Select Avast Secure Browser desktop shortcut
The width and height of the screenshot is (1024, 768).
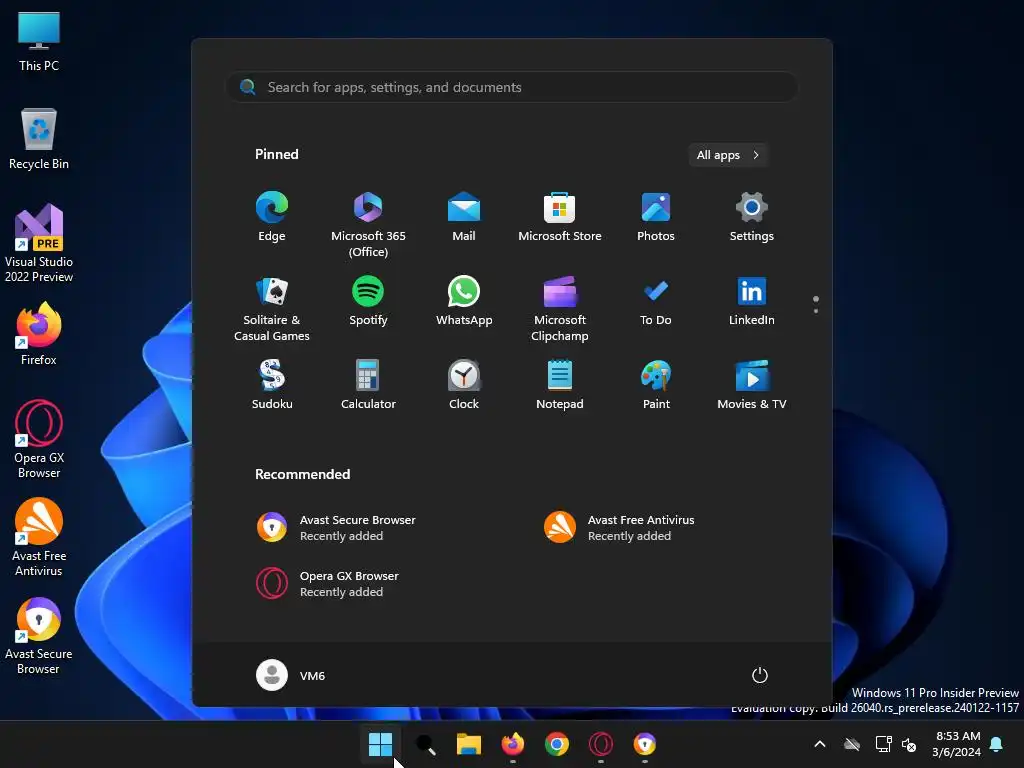point(39,635)
